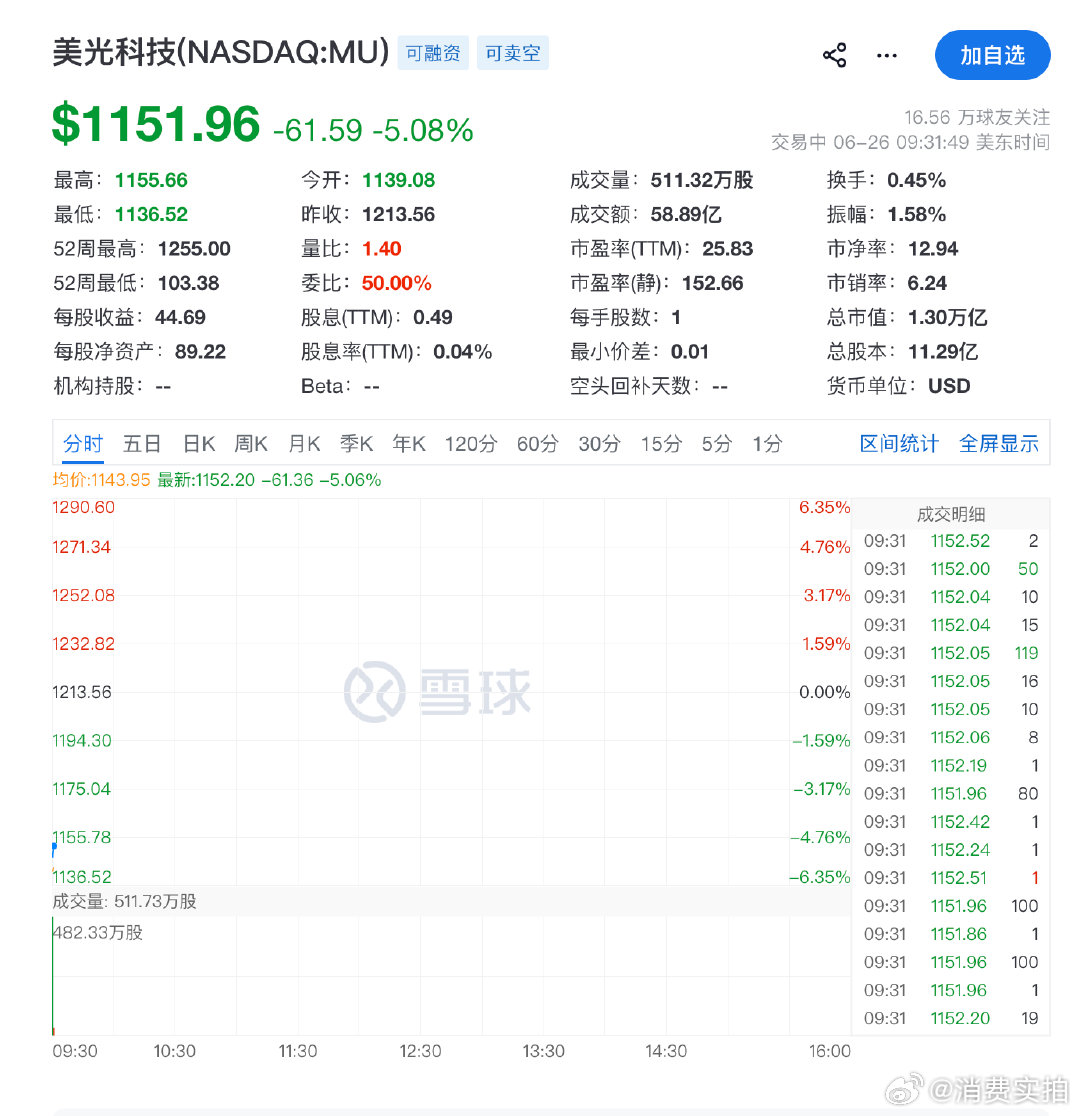Click the 市盈率(TTM) value 25.83
The height and width of the screenshot is (1116, 1080).
pyautogui.click(x=727, y=248)
